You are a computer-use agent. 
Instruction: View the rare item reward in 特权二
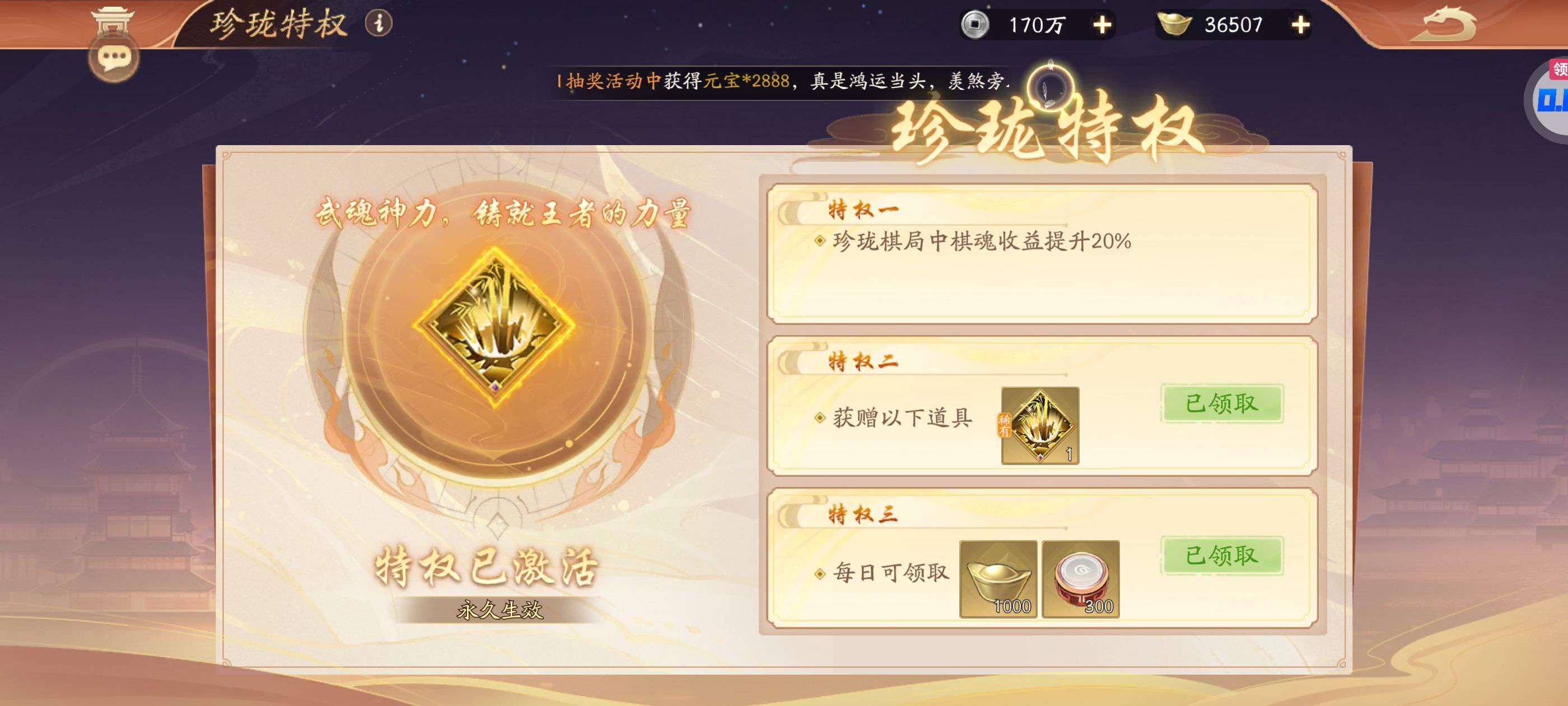tap(1040, 425)
